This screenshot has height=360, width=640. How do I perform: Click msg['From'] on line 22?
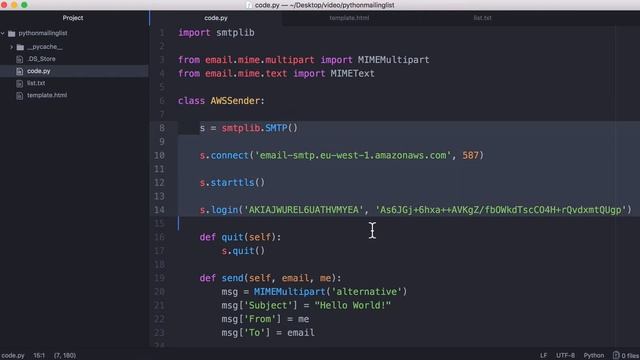[251, 319]
